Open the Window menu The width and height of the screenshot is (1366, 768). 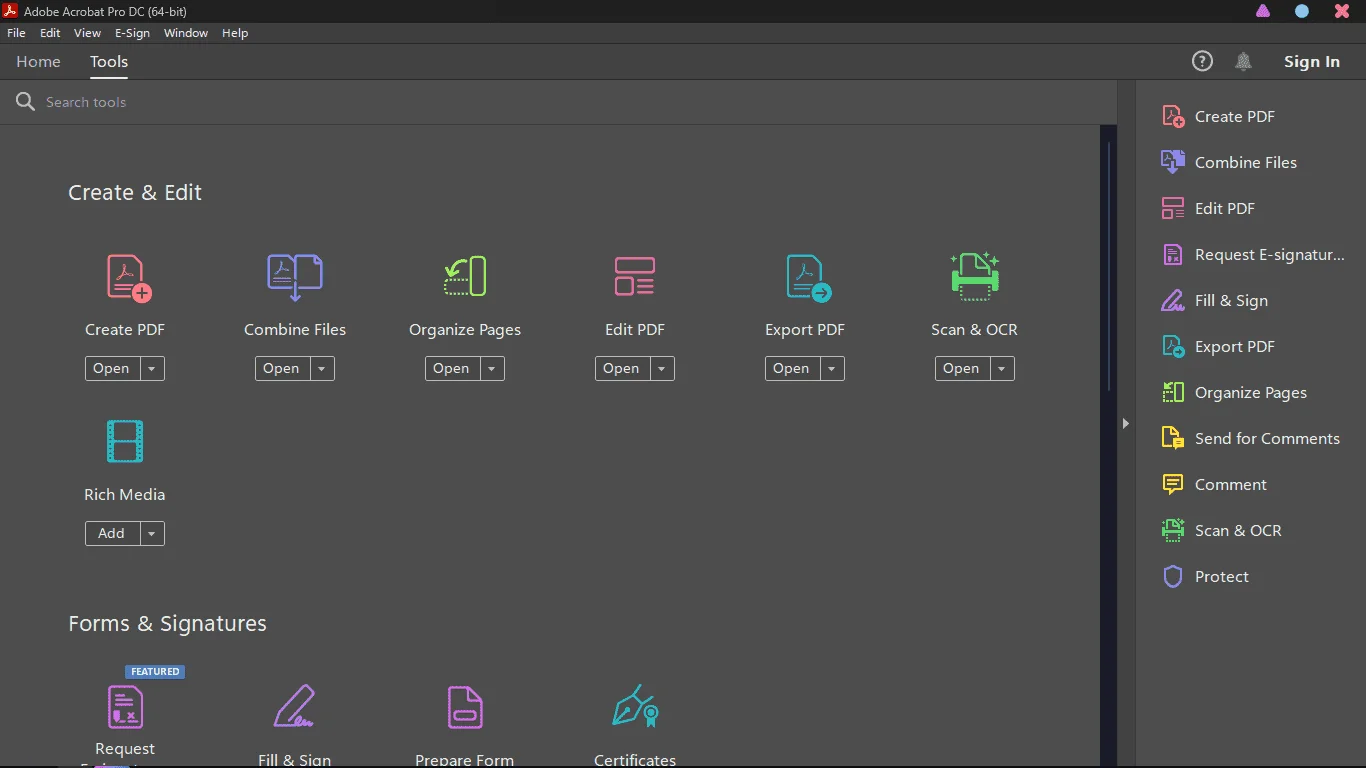186,33
